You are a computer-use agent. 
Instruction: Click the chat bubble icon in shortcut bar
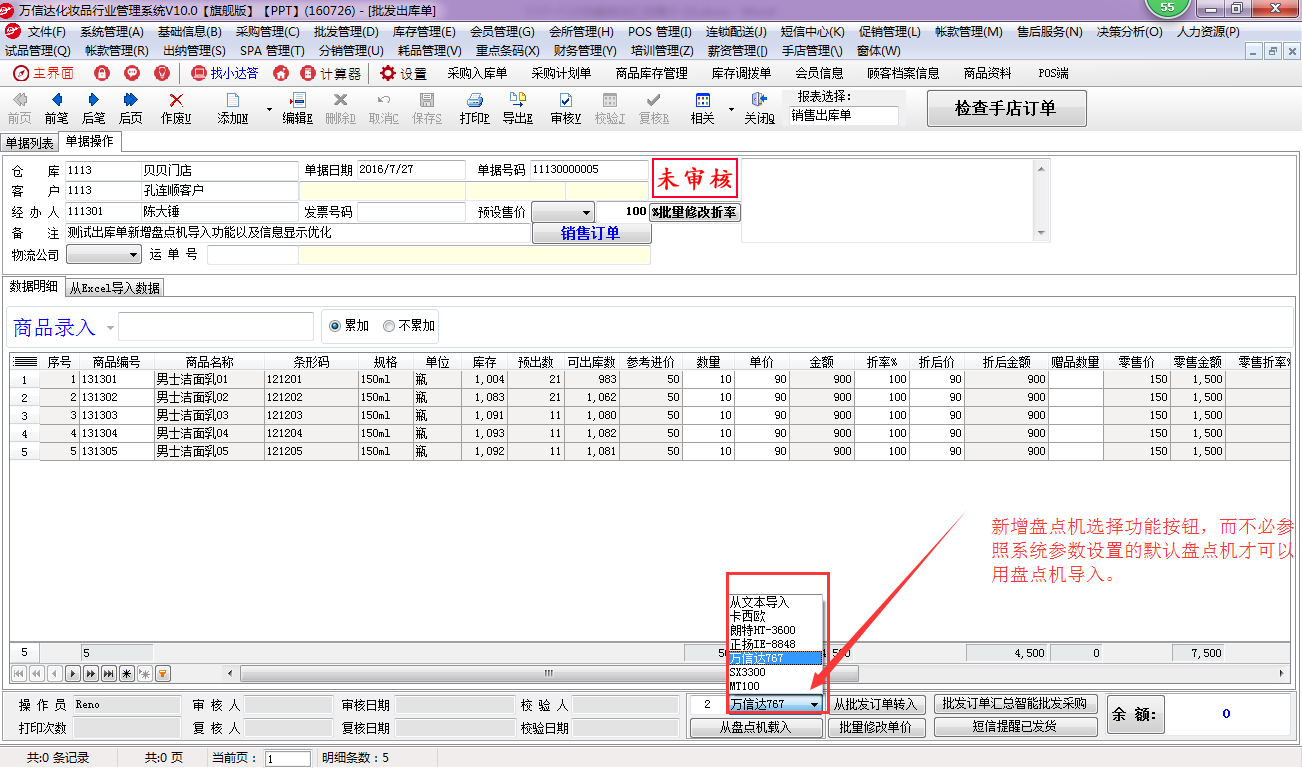tap(132, 73)
